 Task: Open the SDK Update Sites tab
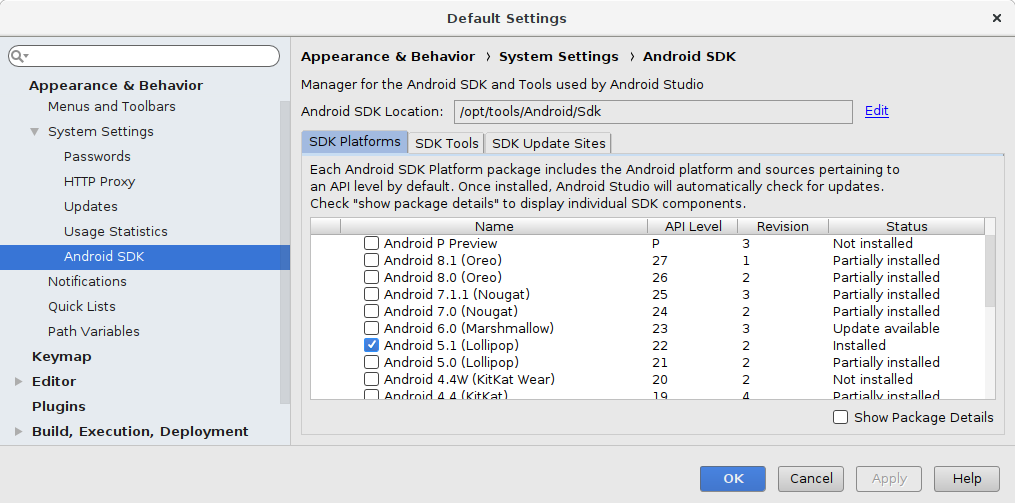click(x=548, y=143)
